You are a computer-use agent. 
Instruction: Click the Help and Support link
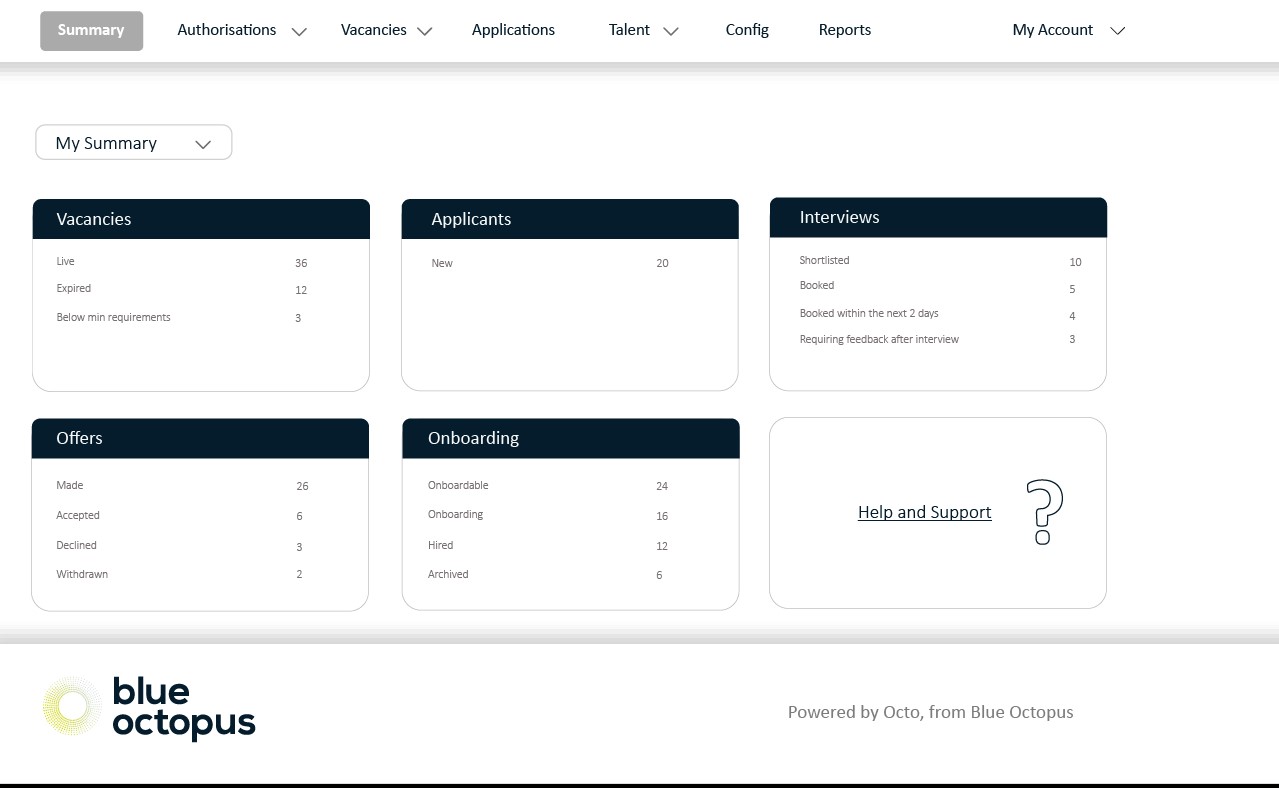(924, 512)
